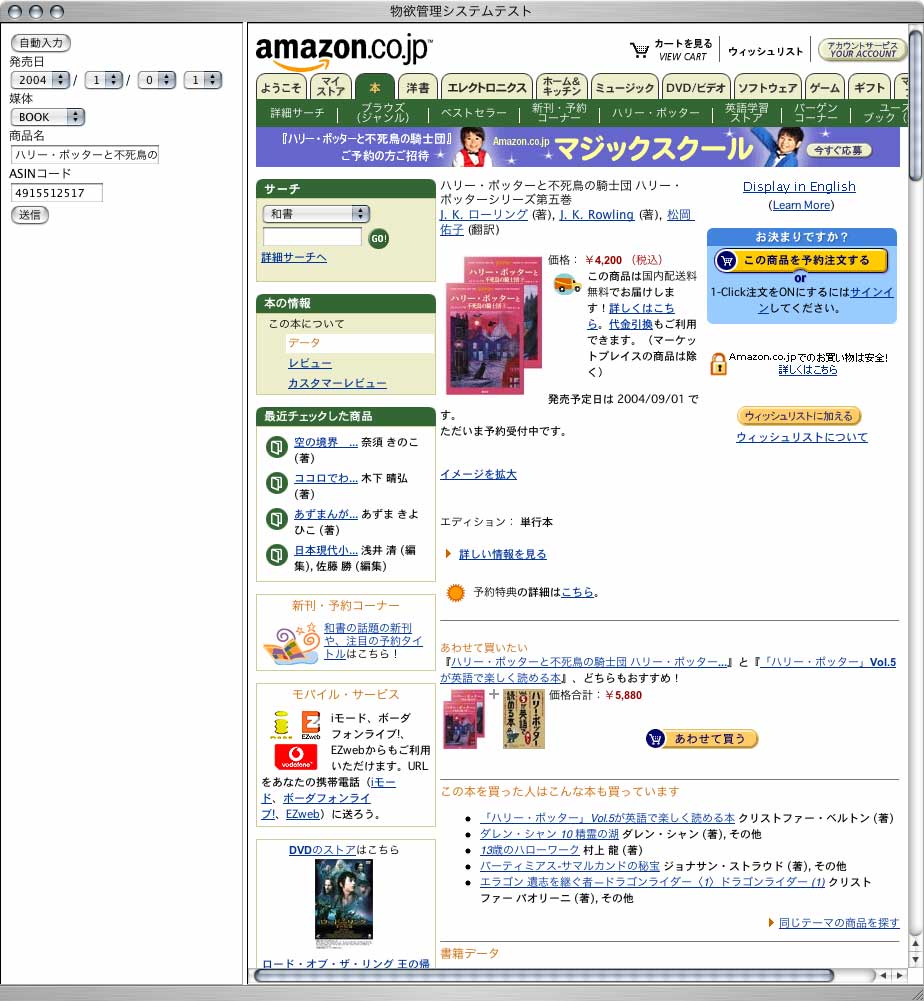Click the amazon.co.jp logo
This screenshot has width=924, height=1001.
(343, 51)
